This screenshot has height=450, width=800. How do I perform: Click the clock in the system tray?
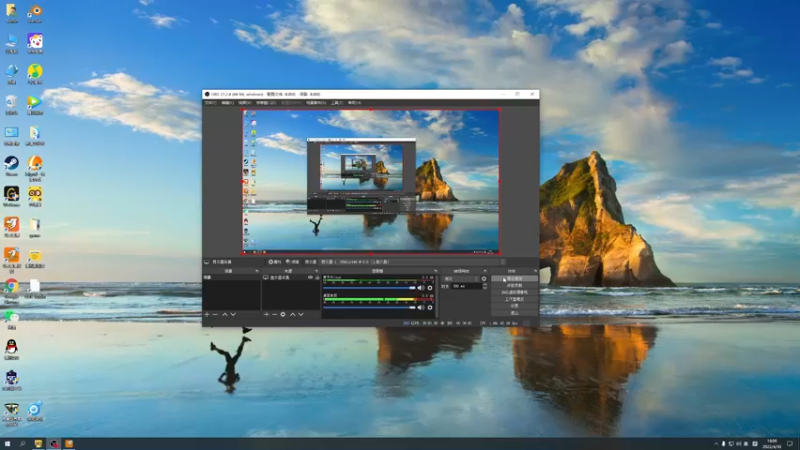click(771, 444)
